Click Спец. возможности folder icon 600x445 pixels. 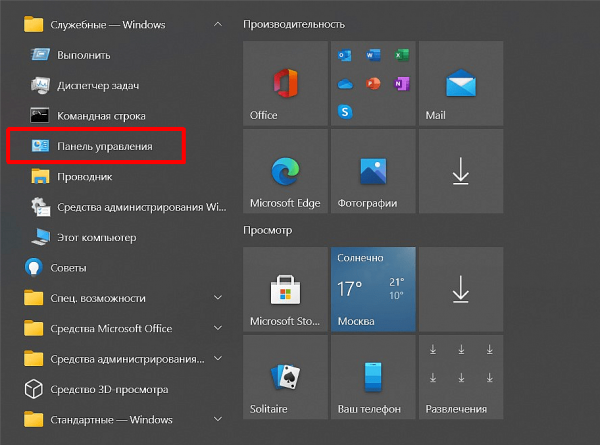click(x=33, y=298)
